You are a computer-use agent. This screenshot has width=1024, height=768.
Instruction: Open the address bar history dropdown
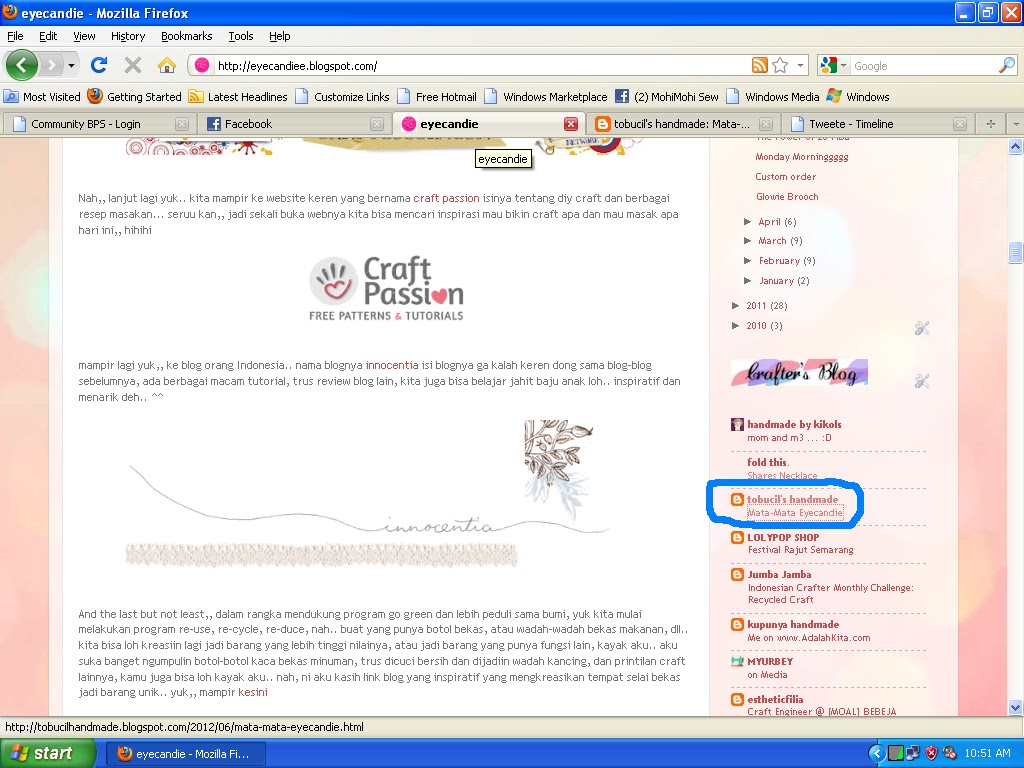pos(800,65)
